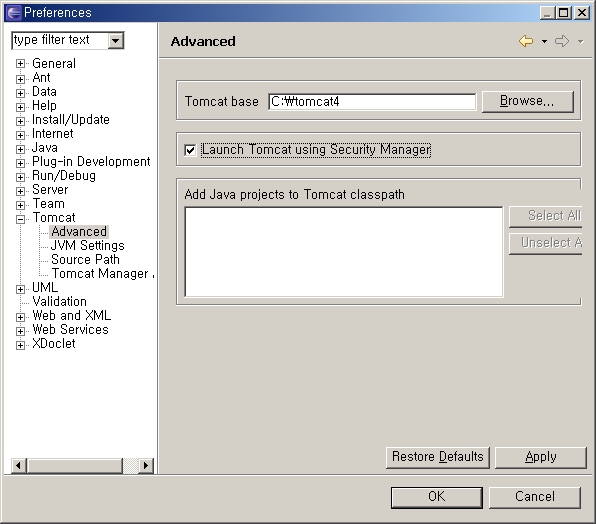
Task: Click the grey forward navigation arrow
Action: (x=562, y=41)
